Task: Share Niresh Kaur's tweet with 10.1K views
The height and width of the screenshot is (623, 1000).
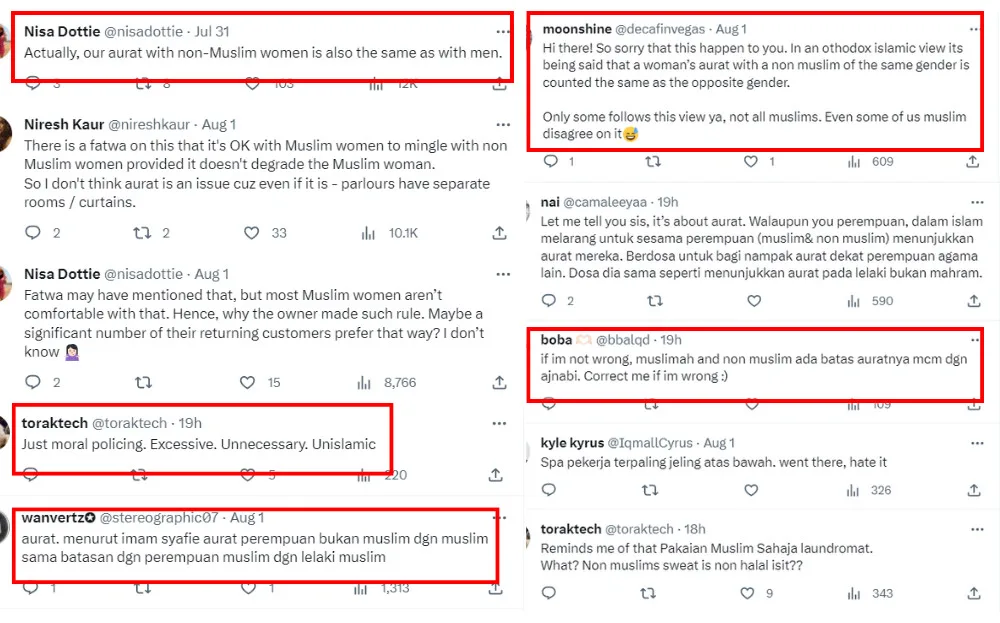Action: (499, 233)
